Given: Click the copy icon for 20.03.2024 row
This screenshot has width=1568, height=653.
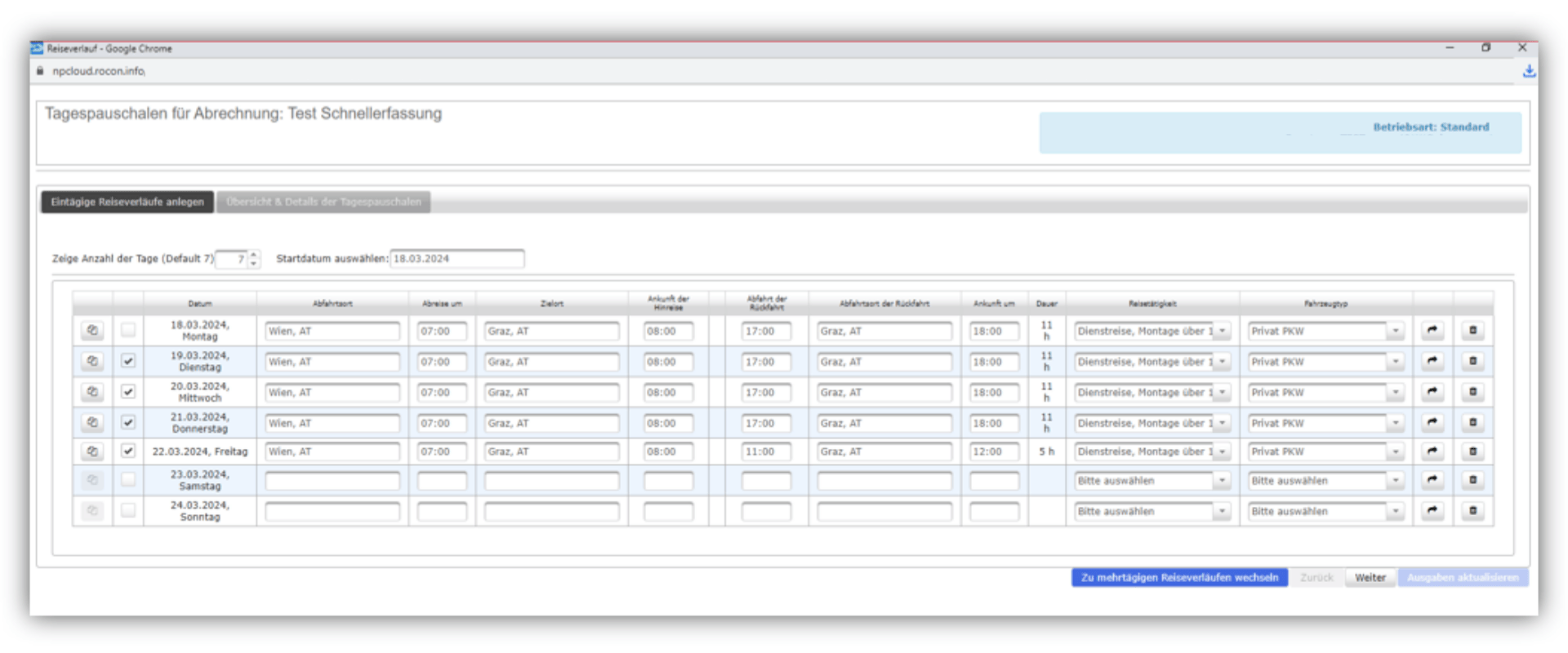Looking at the screenshot, I should click(92, 392).
